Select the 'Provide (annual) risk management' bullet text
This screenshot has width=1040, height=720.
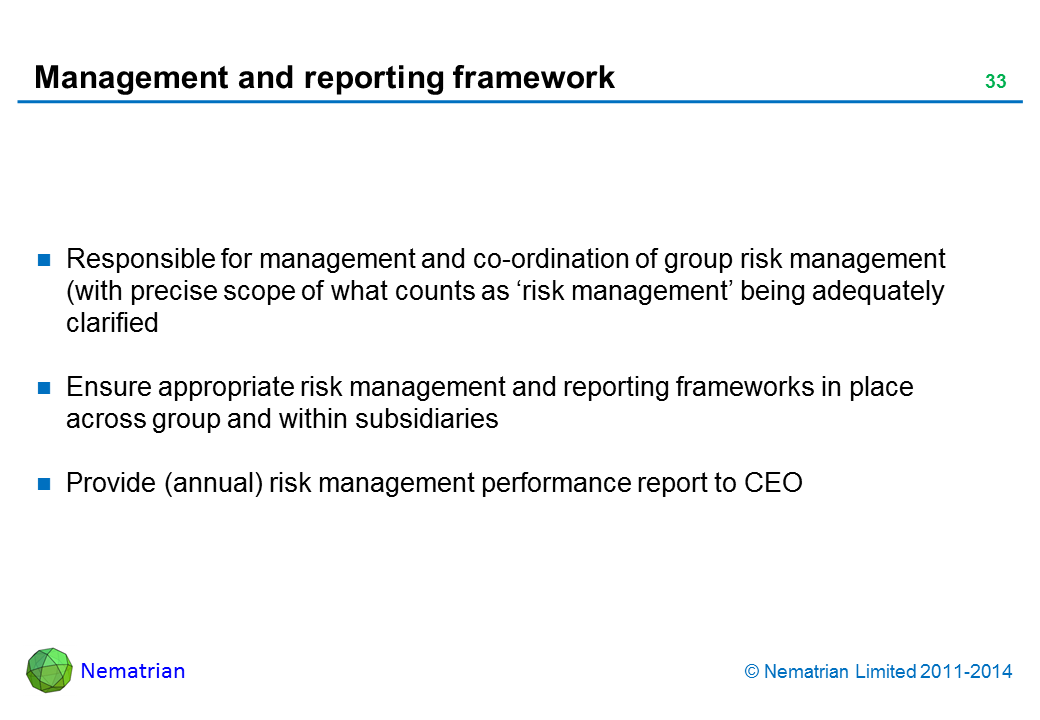(434, 484)
